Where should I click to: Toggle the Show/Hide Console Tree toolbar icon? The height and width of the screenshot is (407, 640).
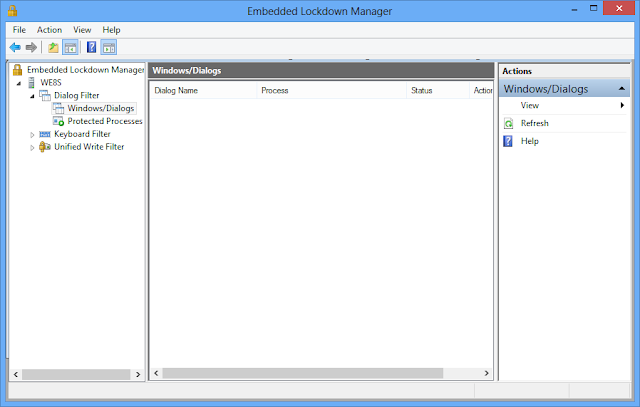(x=70, y=47)
